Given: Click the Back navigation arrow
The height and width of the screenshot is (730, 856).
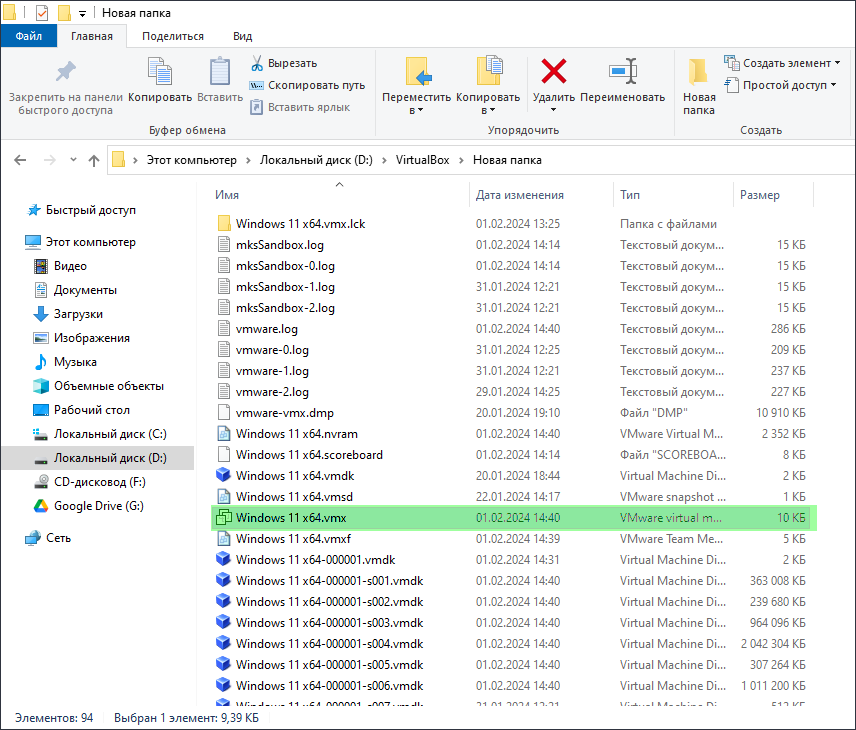Looking at the screenshot, I should click(x=20, y=160).
